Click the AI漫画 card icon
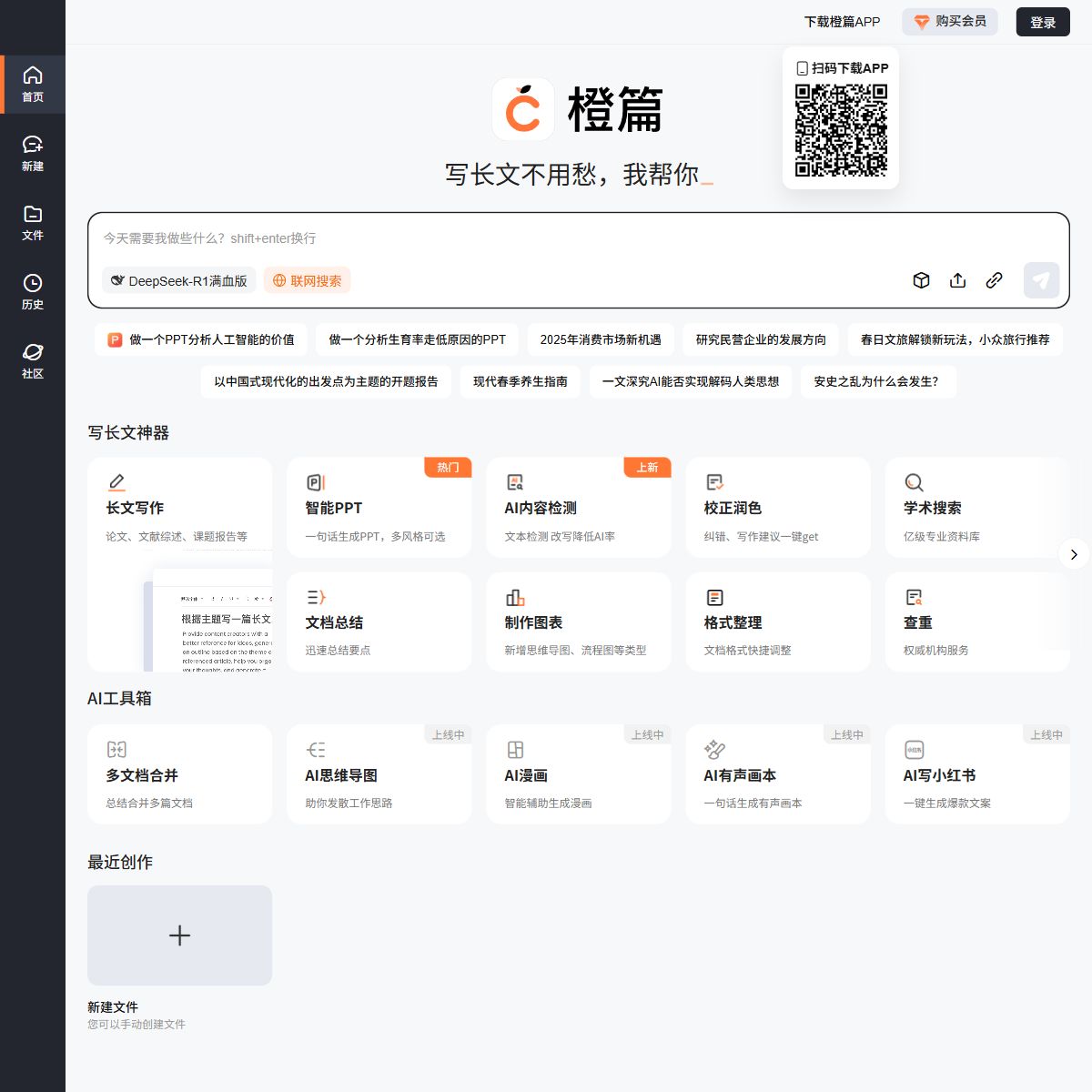This screenshot has width=1092, height=1092. [x=515, y=750]
